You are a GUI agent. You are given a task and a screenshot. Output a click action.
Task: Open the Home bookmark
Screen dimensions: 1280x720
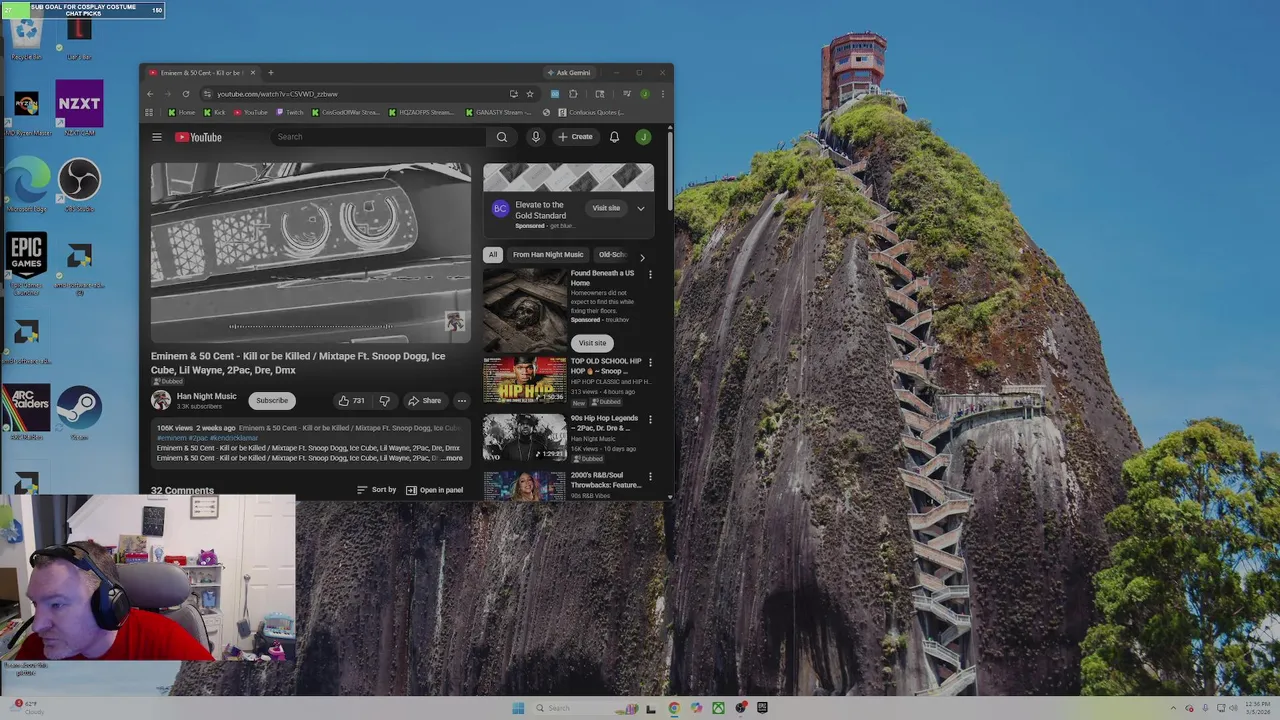point(182,112)
